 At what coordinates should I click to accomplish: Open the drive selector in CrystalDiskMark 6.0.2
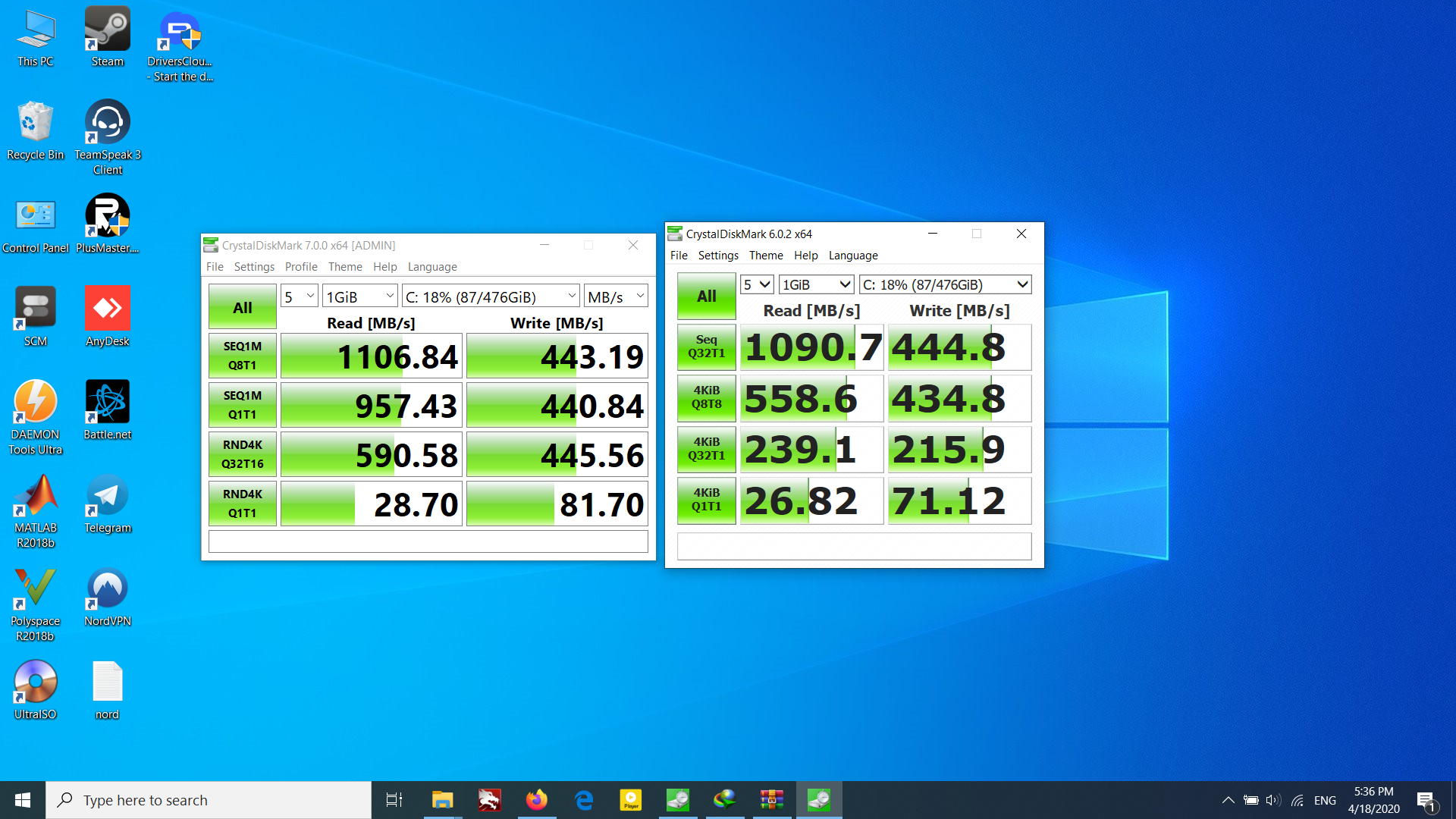point(946,284)
